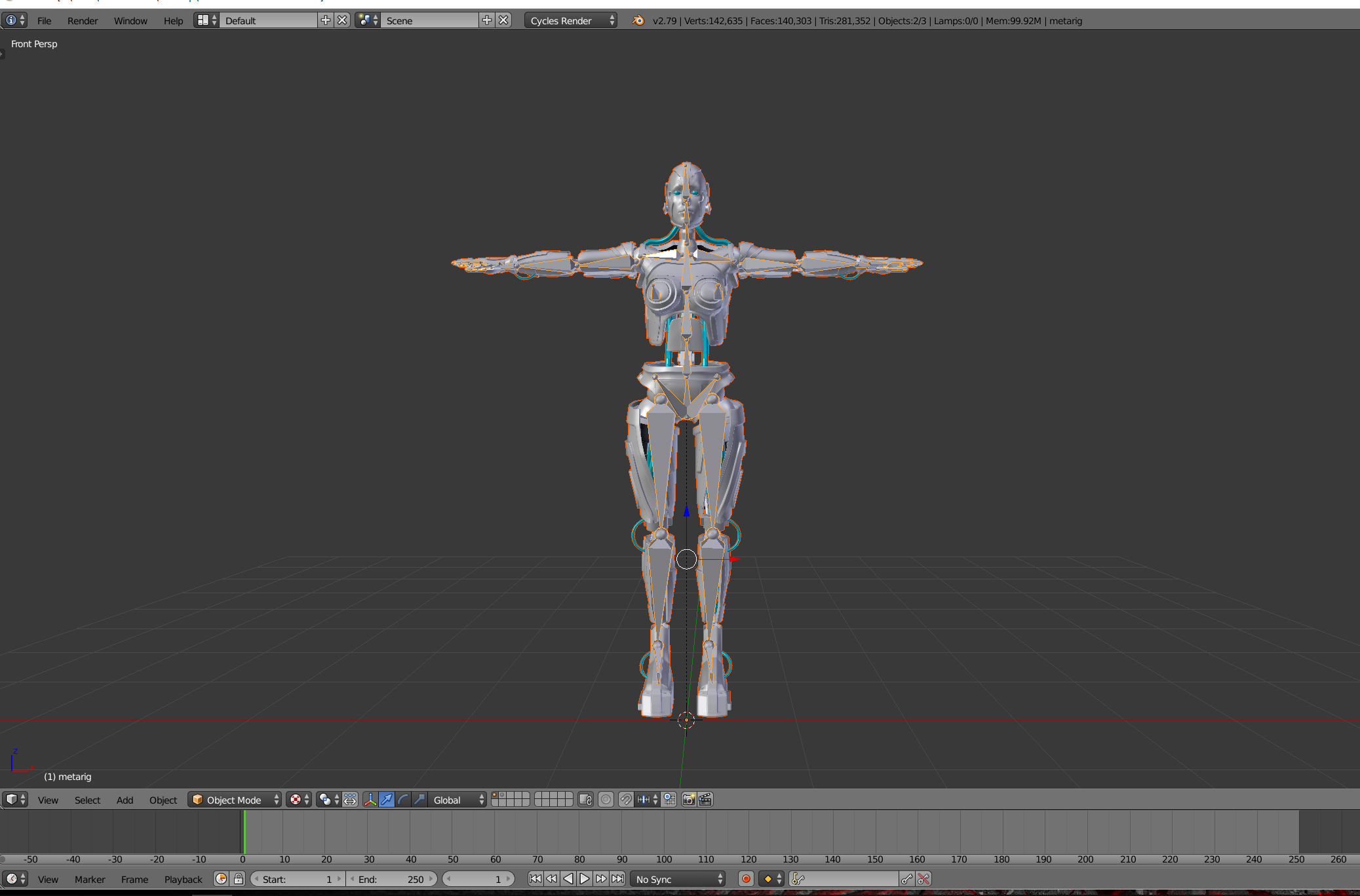Viewport: 1360px width, 896px height.
Task: Open the keyframe type diamond selector
Action: pyautogui.click(x=771, y=879)
